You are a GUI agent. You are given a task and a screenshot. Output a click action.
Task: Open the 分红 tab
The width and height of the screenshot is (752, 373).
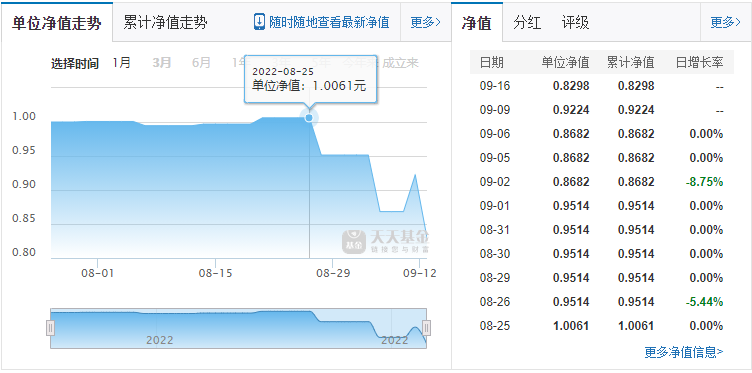click(x=527, y=23)
